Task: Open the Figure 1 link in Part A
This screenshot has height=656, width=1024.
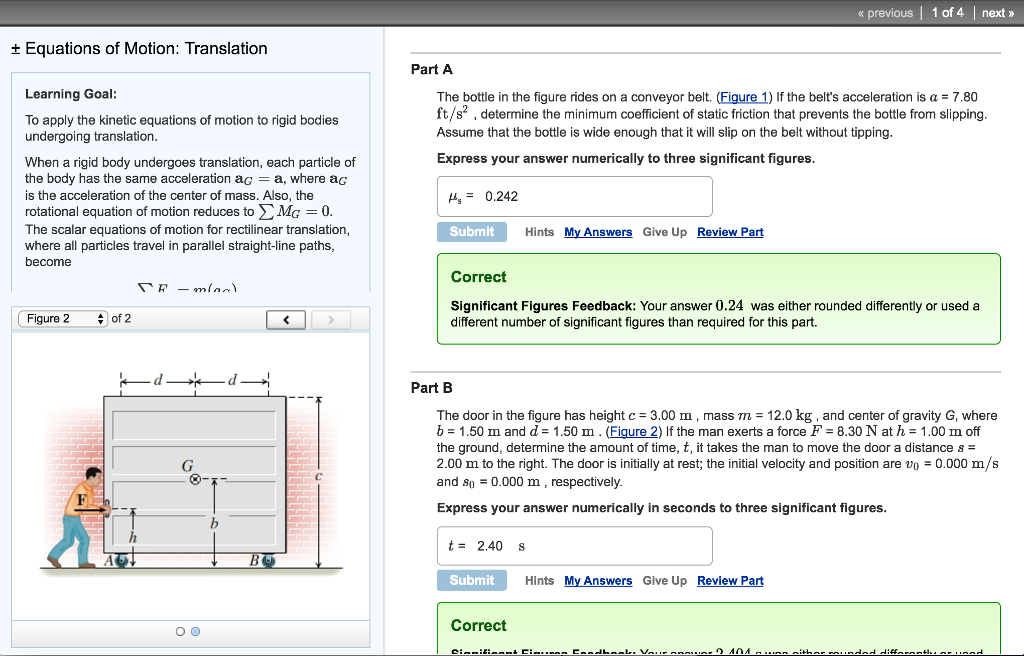Action: point(743,96)
